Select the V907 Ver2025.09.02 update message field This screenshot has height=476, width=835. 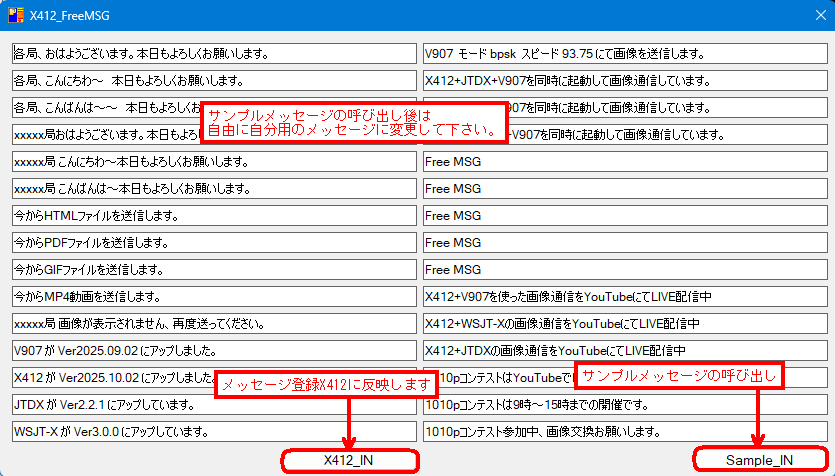pos(214,350)
